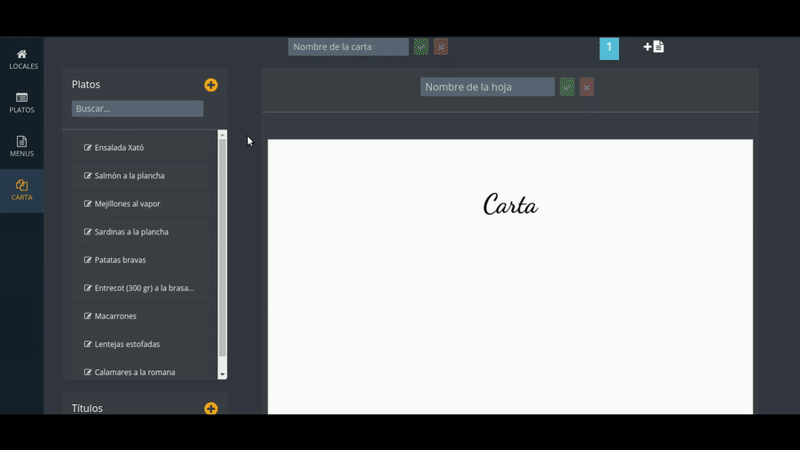The image size is (800, 450).
Task: Confirm the carta name with green check
Action: point(421,47)
